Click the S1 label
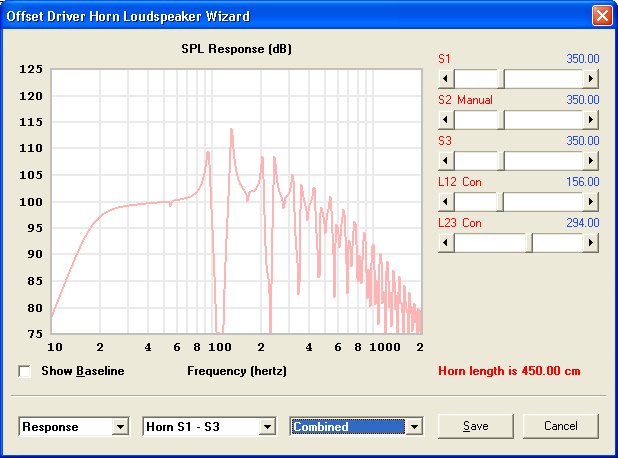The height and width of the screenshot is (458, 618). pos(444,59)
